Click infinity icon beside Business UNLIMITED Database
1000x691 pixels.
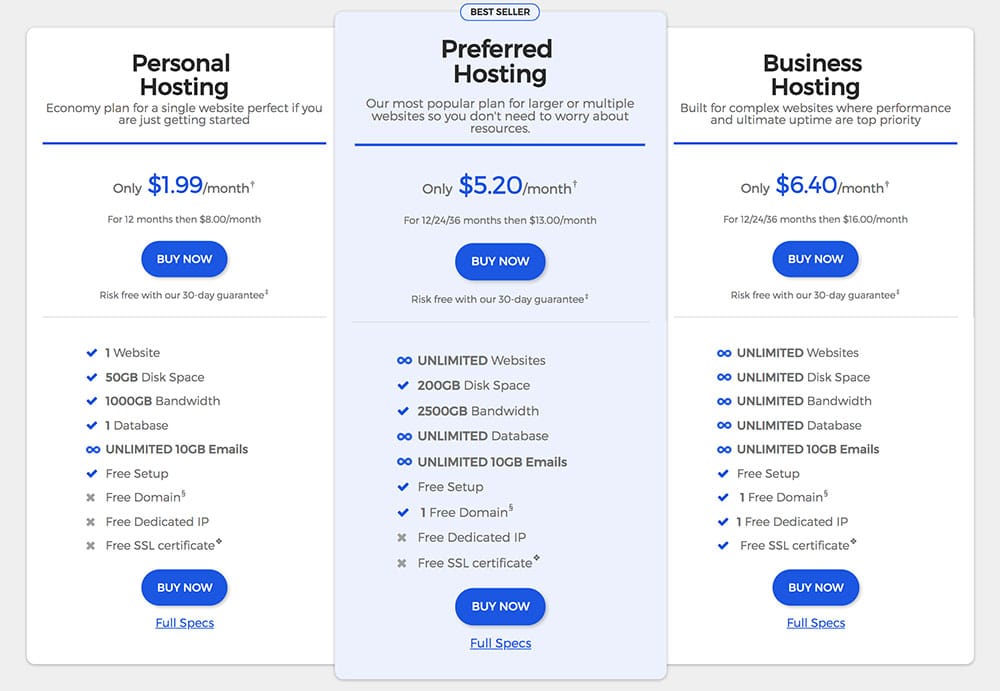point(724,426)
